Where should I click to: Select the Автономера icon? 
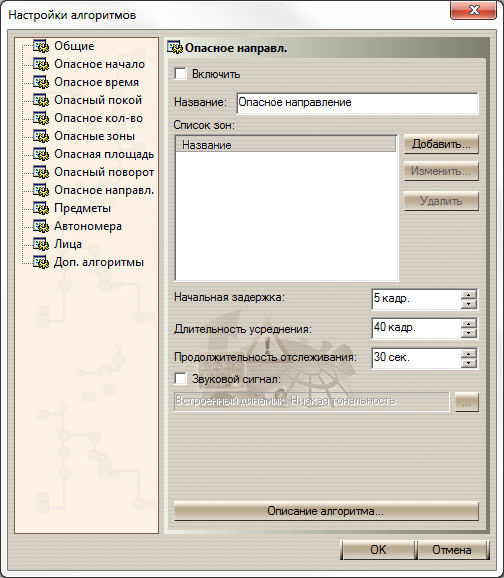(41, 226)
